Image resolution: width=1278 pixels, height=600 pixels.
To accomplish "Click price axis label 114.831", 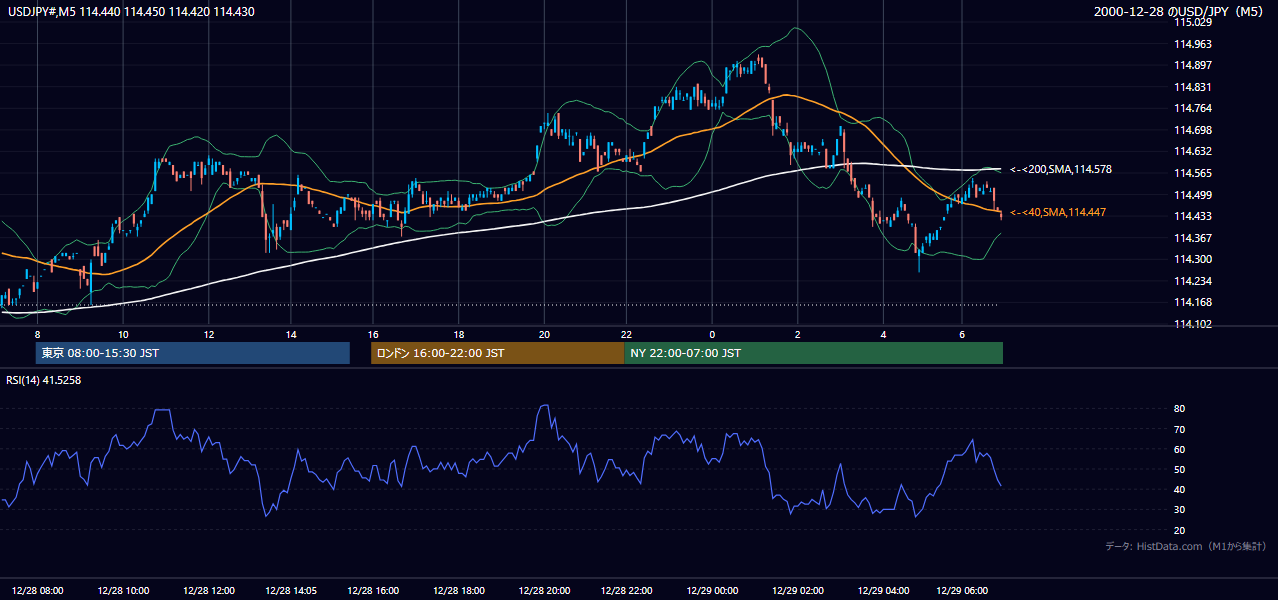I will click(x=1193, y=87).
